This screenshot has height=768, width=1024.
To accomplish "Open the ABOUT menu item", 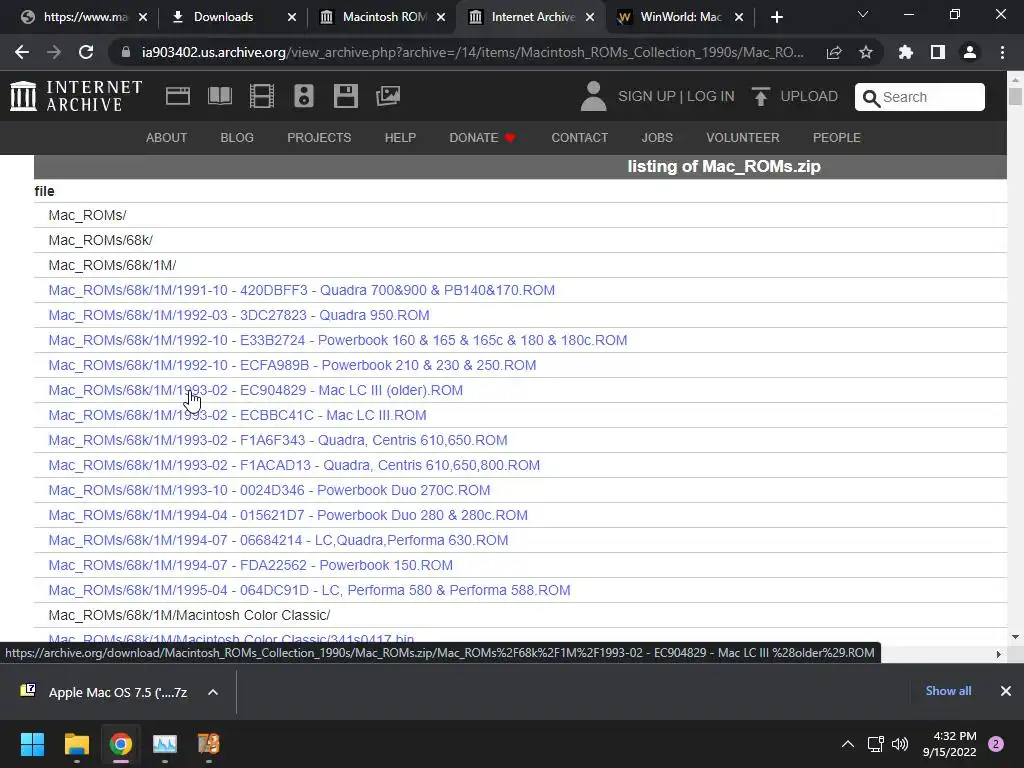I will point(167,138).
